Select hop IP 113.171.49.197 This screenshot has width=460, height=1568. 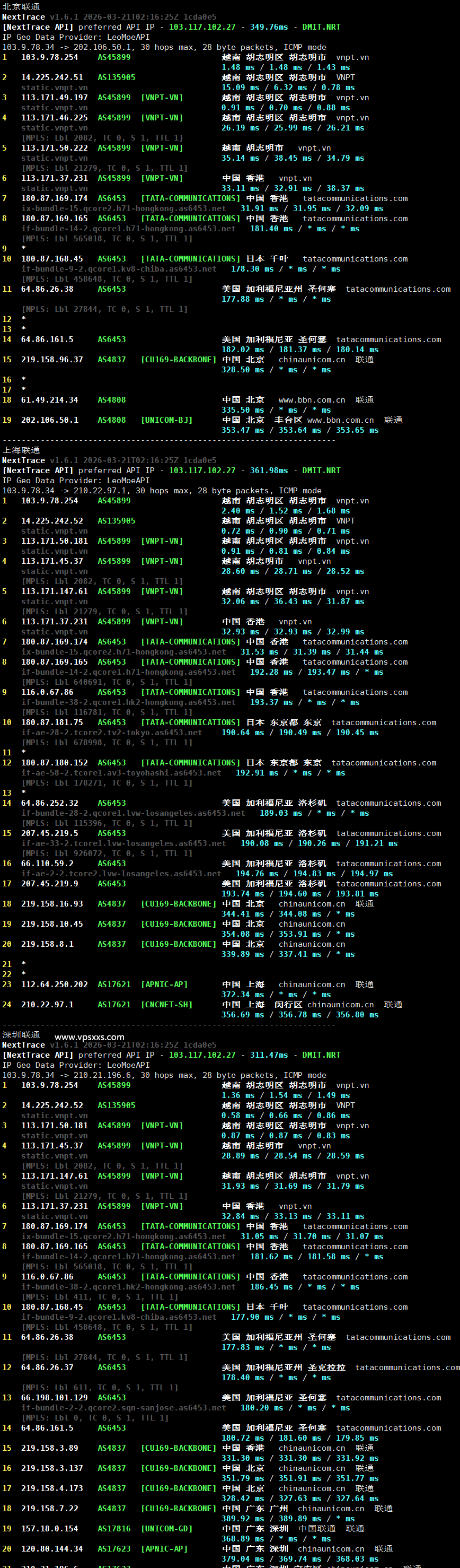(x=55, y=98)
